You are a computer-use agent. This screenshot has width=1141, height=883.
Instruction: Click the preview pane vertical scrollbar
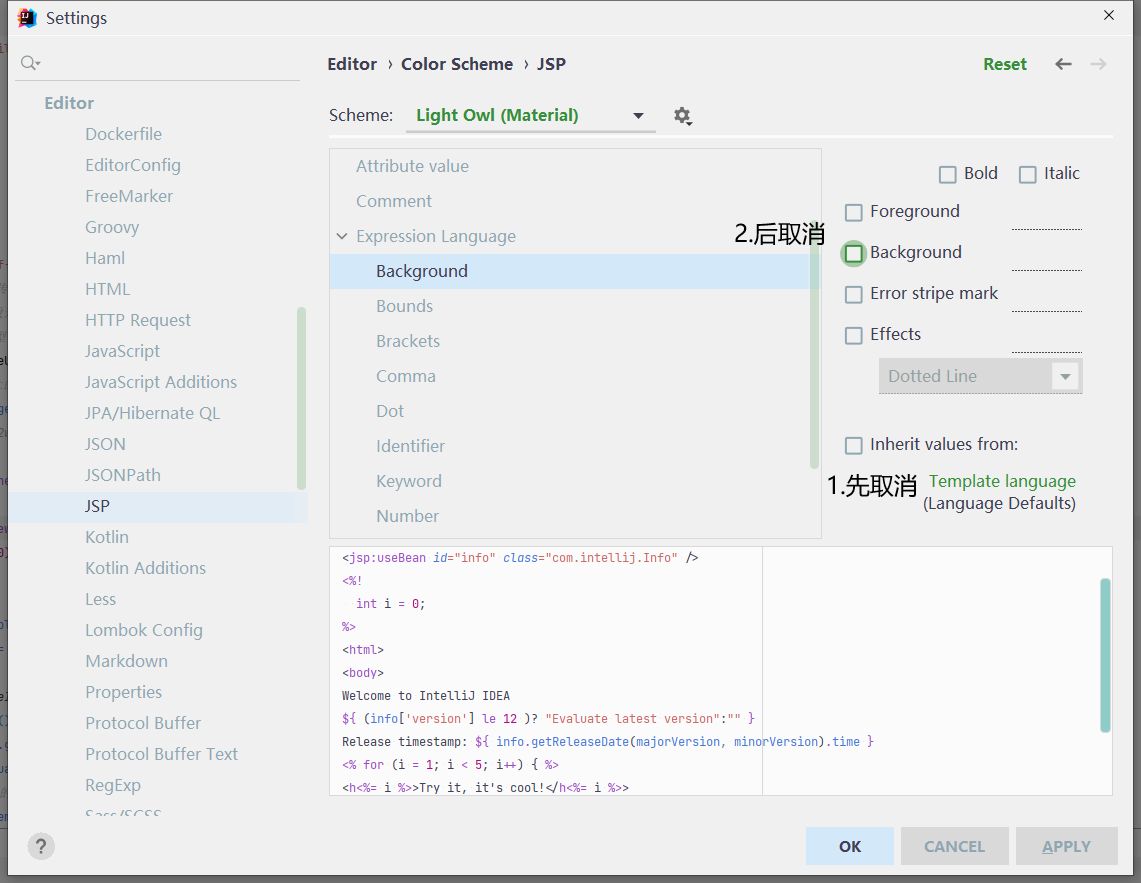pos(1105,655)
